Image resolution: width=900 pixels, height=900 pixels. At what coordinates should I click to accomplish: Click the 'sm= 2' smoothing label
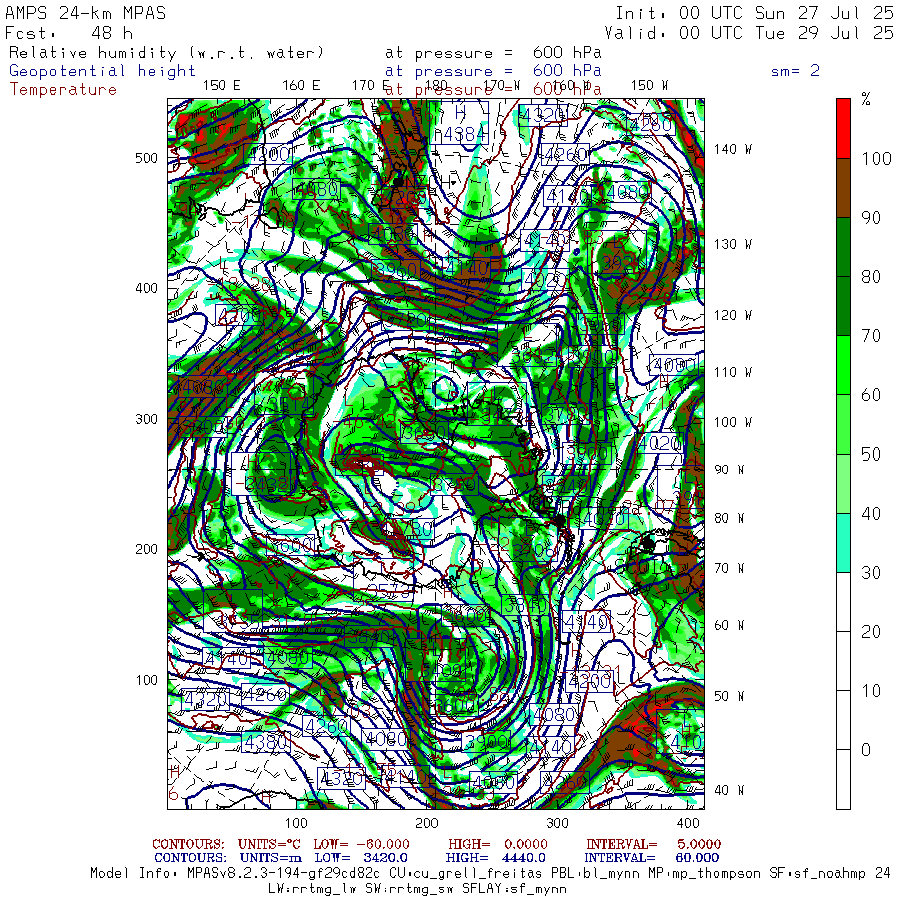[796, 71]
